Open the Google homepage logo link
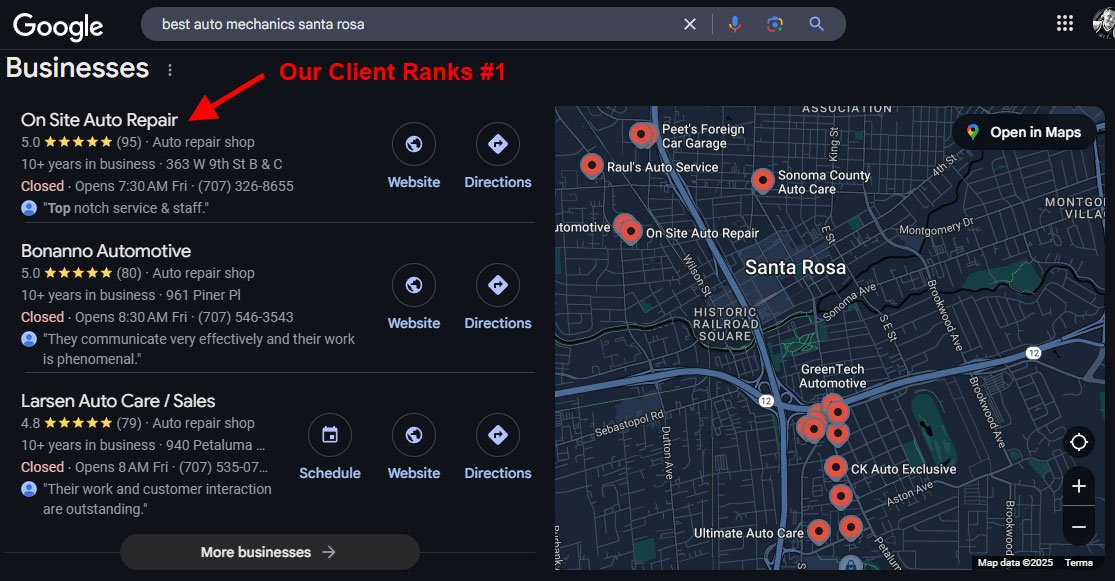This screenshot has width=1115, height=581. coord(58,26)
